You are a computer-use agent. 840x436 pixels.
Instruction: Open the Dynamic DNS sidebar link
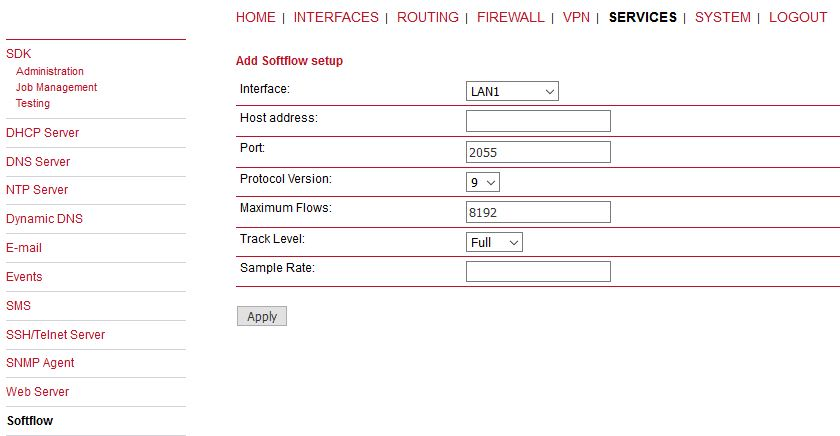click(x=44, y=219)
